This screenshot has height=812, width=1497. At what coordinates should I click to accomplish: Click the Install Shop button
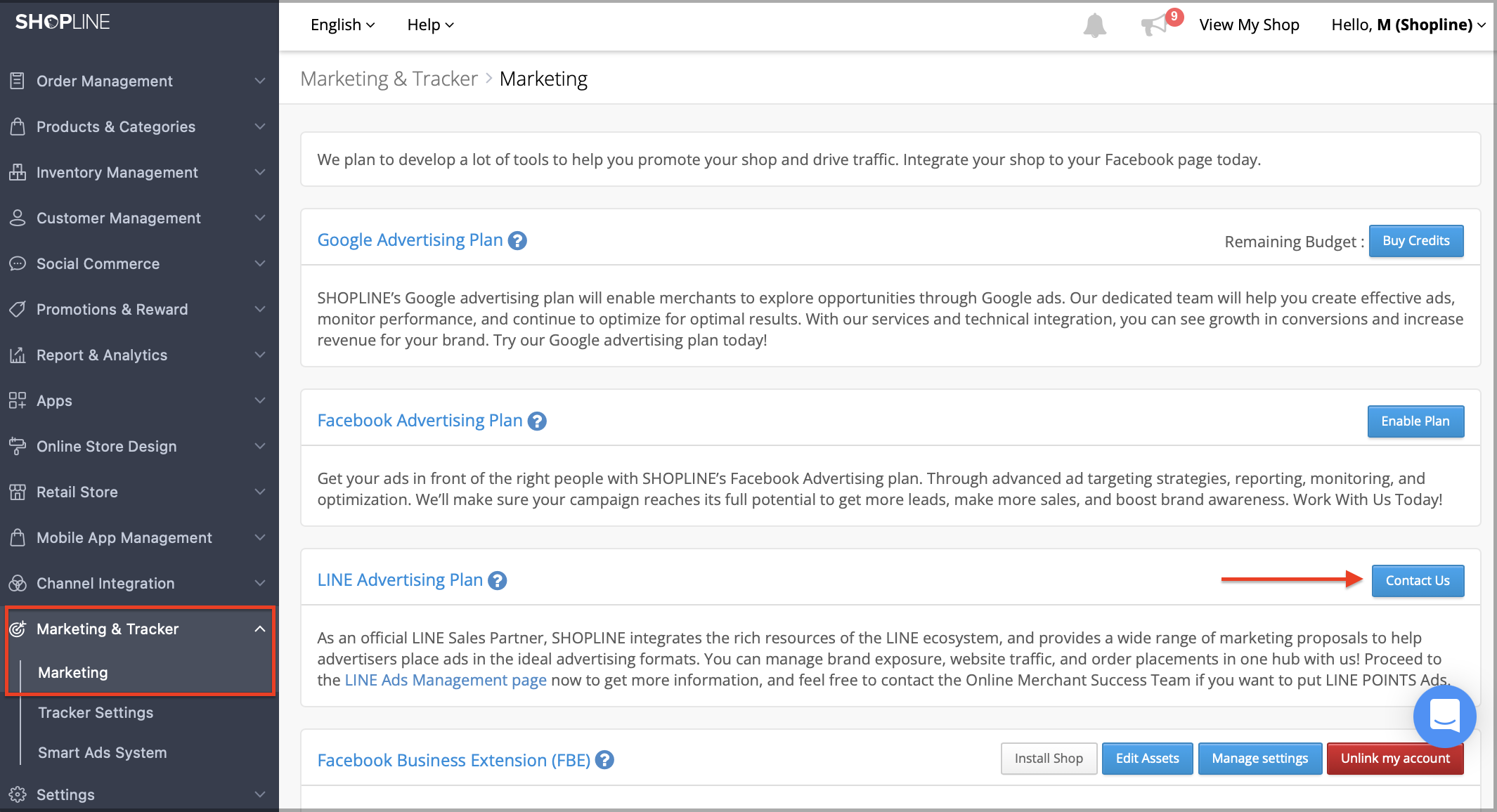(1049, 759)
